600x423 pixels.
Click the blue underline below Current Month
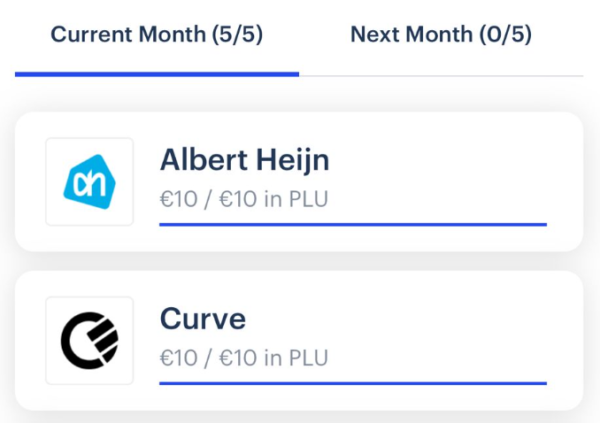pyautogui.click(x=157, y=73)
